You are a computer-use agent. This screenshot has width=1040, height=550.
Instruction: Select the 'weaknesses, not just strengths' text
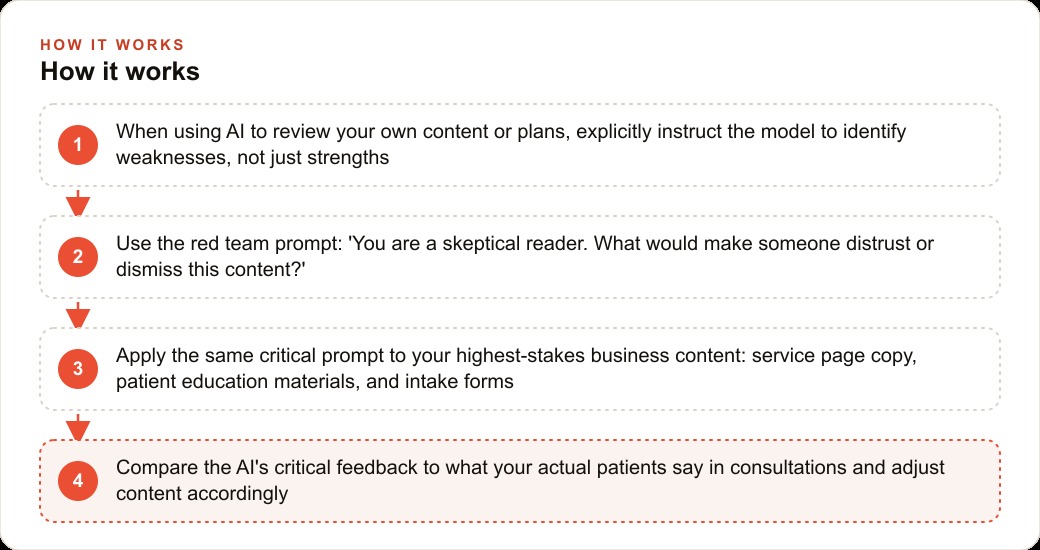point(253,158)
